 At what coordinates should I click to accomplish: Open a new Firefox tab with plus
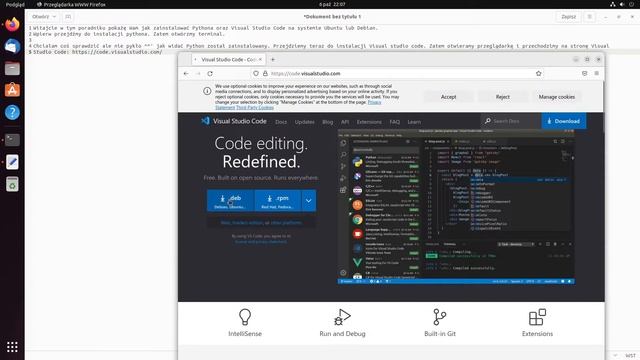coord(273,60)
